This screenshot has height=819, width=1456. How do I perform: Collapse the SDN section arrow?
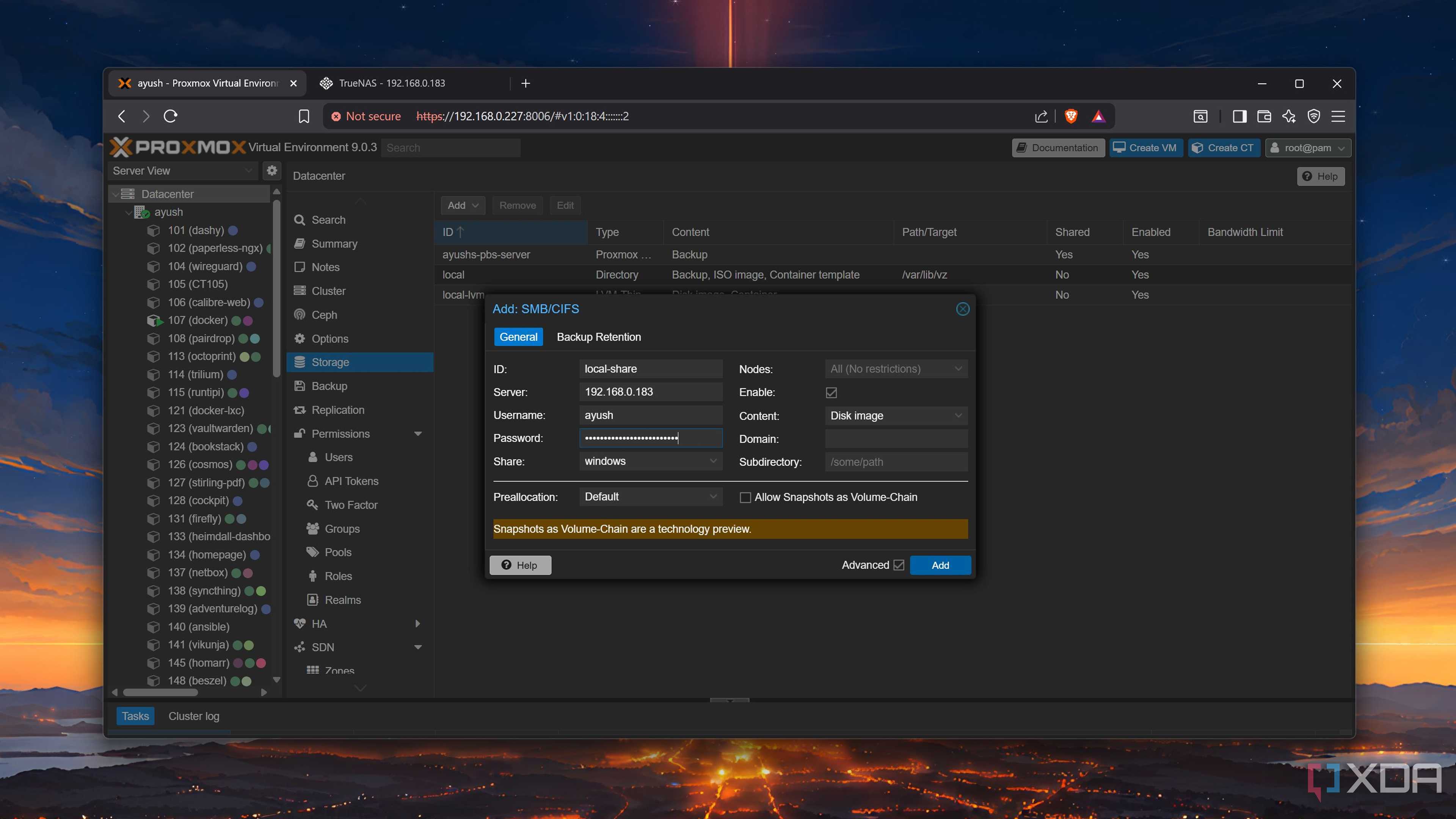point(418,647)
